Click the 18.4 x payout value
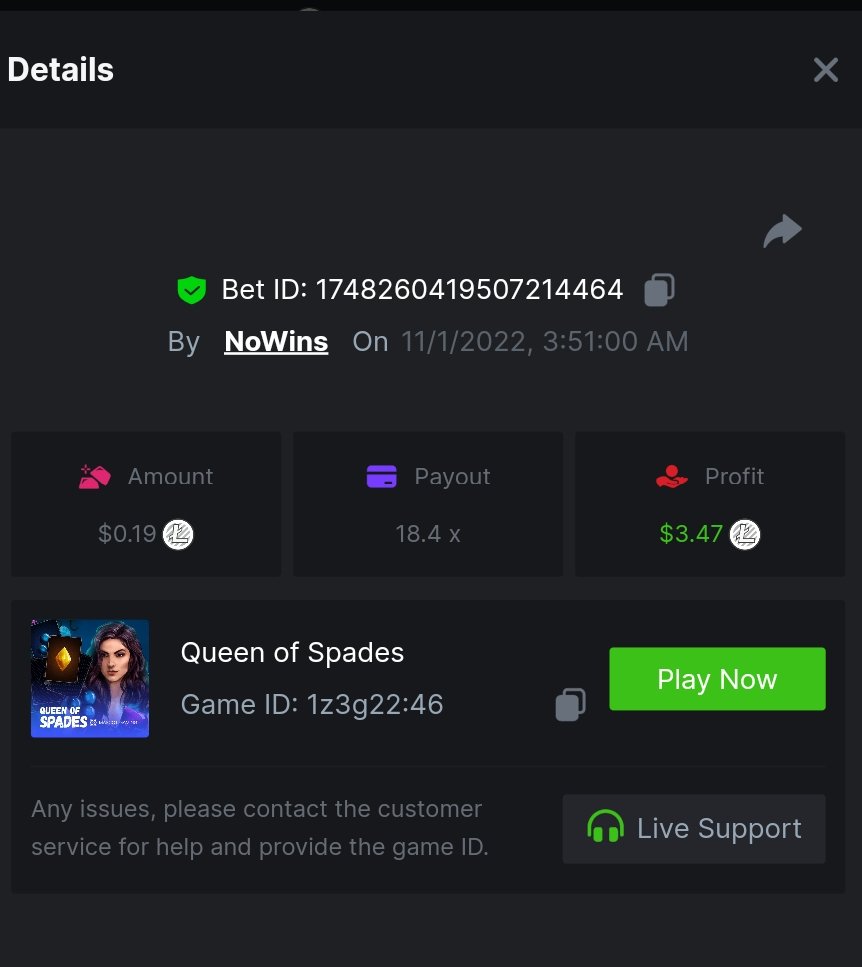 tap(427, 534)
